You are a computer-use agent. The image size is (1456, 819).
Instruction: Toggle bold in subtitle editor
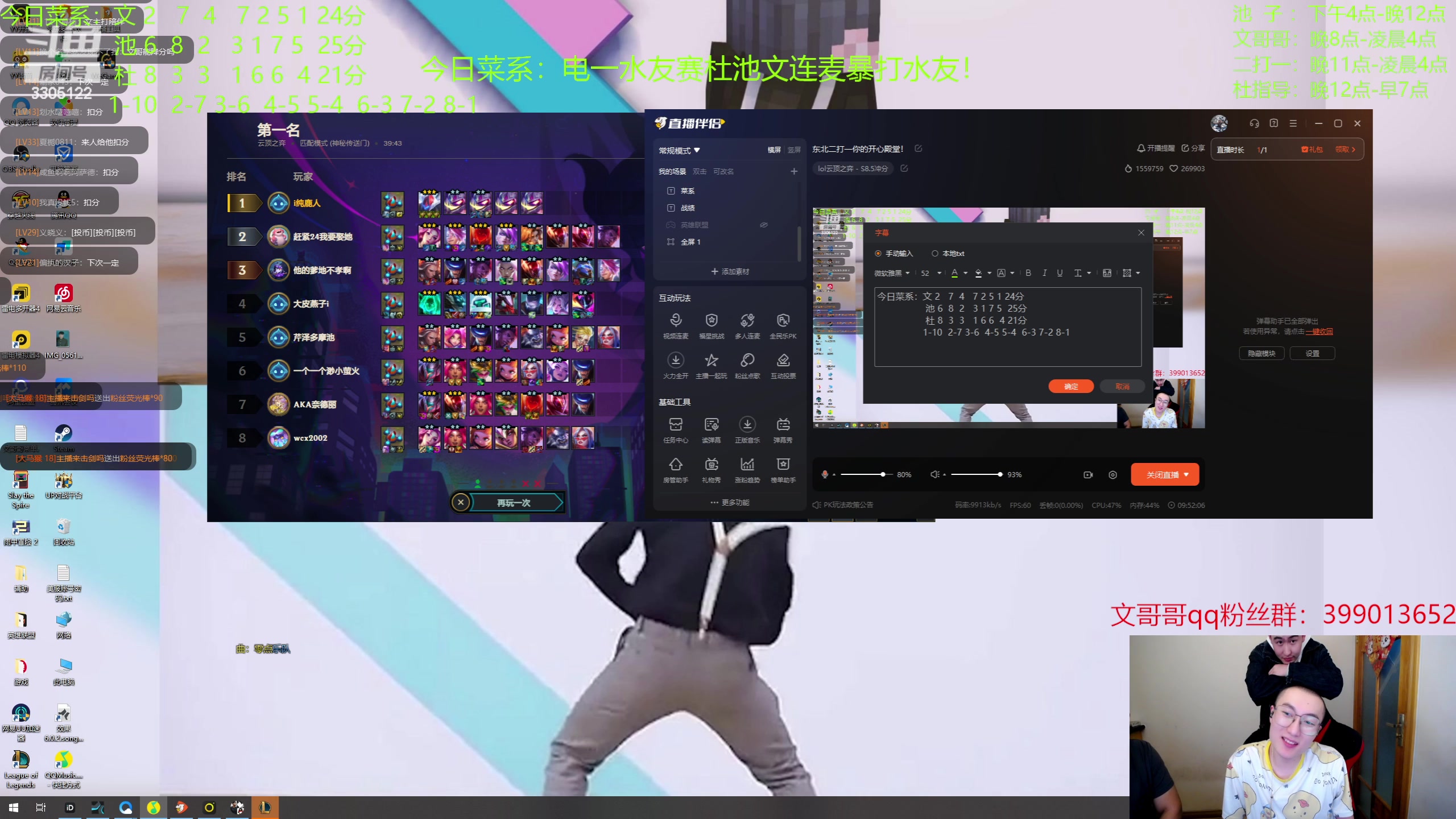pos(1028,273)
